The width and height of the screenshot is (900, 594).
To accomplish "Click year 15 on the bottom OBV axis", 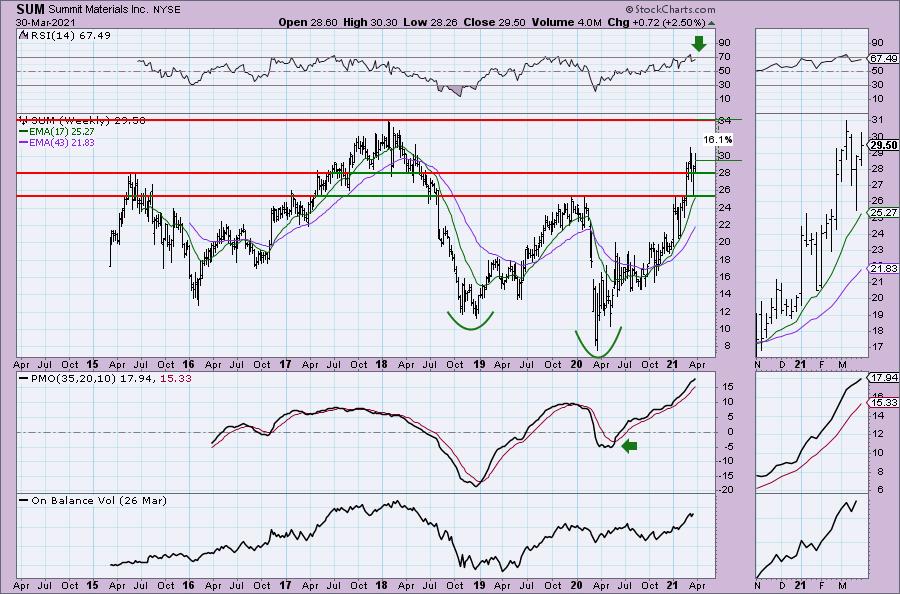I will point(92,585).
